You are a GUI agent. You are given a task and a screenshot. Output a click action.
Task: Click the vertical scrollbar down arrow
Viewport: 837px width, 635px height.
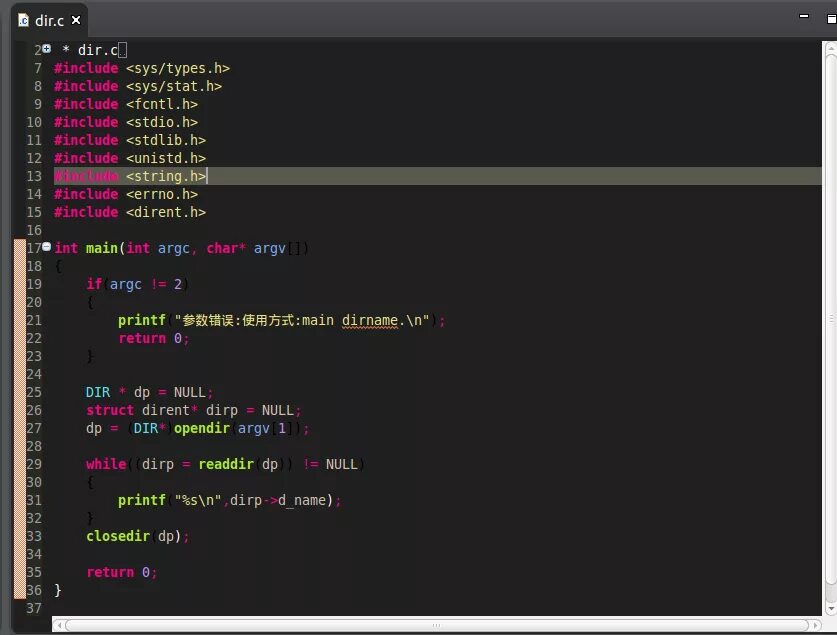pos(831,608)
